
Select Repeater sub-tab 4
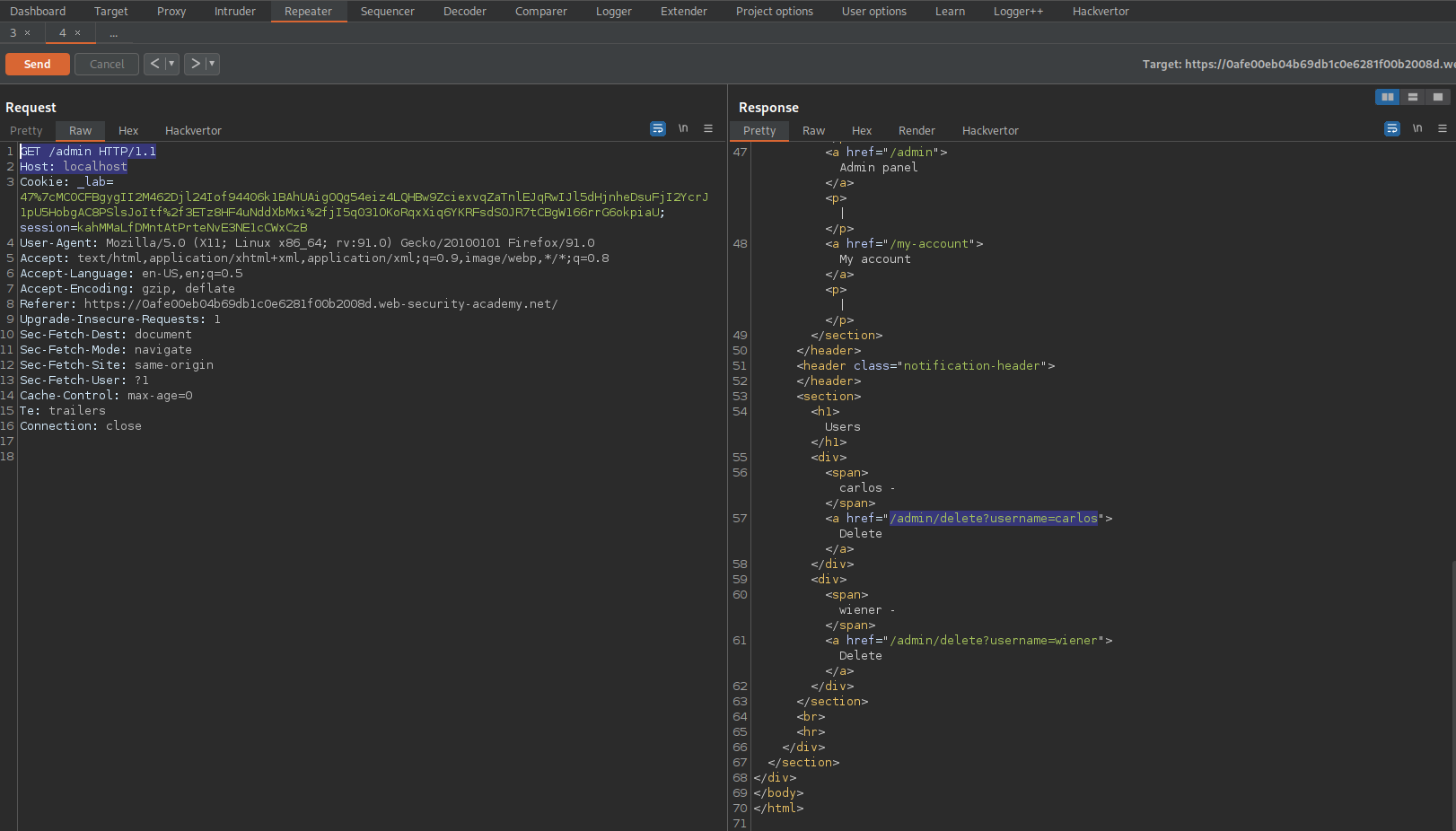[x=63, y=33]
